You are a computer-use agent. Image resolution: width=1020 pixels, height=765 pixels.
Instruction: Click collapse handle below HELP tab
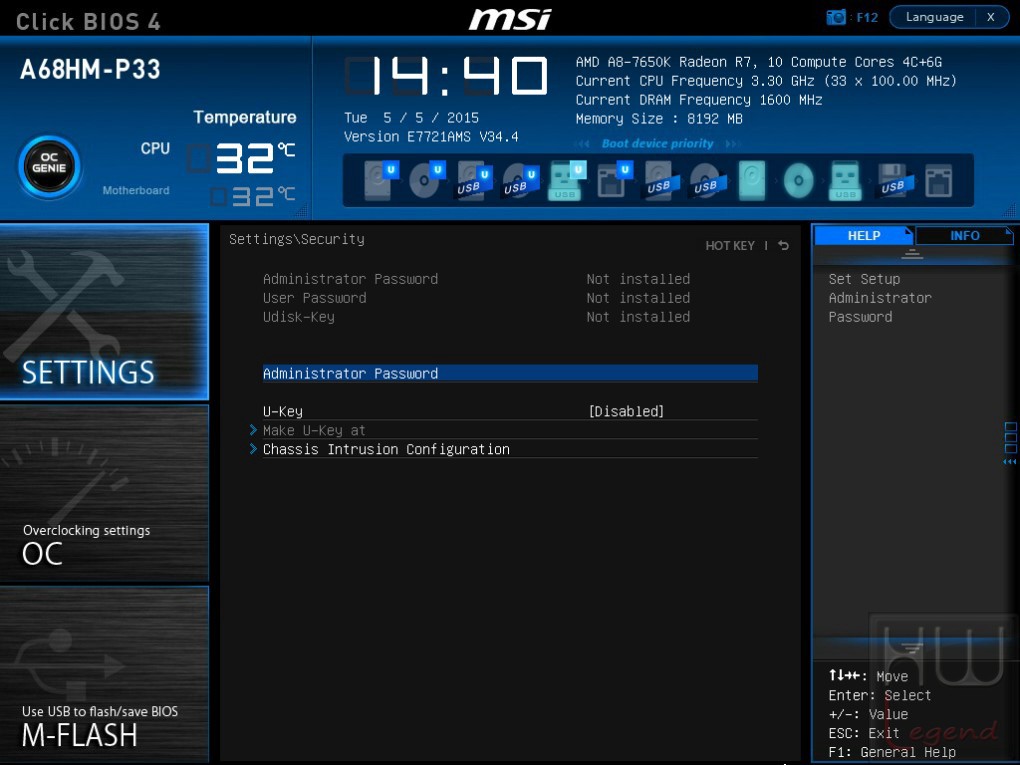[x=912, y=254]
